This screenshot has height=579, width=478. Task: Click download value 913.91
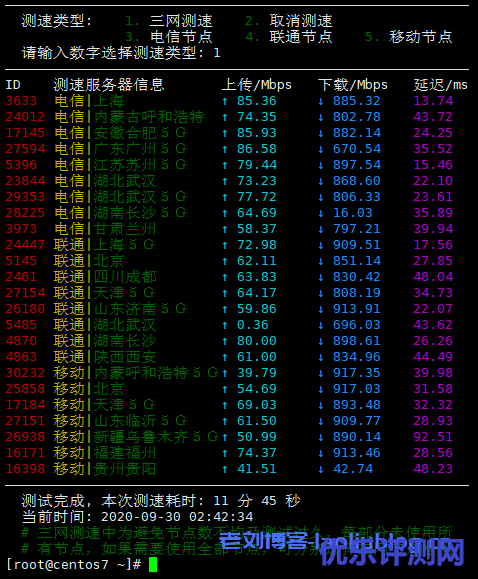coord(357,309)
